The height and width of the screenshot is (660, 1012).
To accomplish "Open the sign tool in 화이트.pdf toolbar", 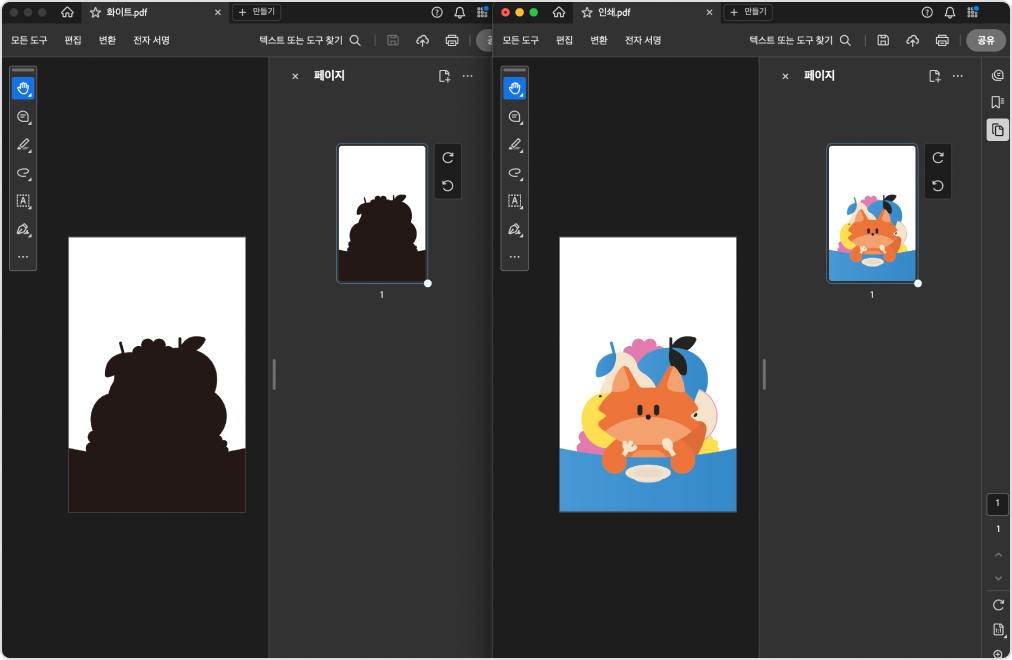I will [x=23, y=229].
